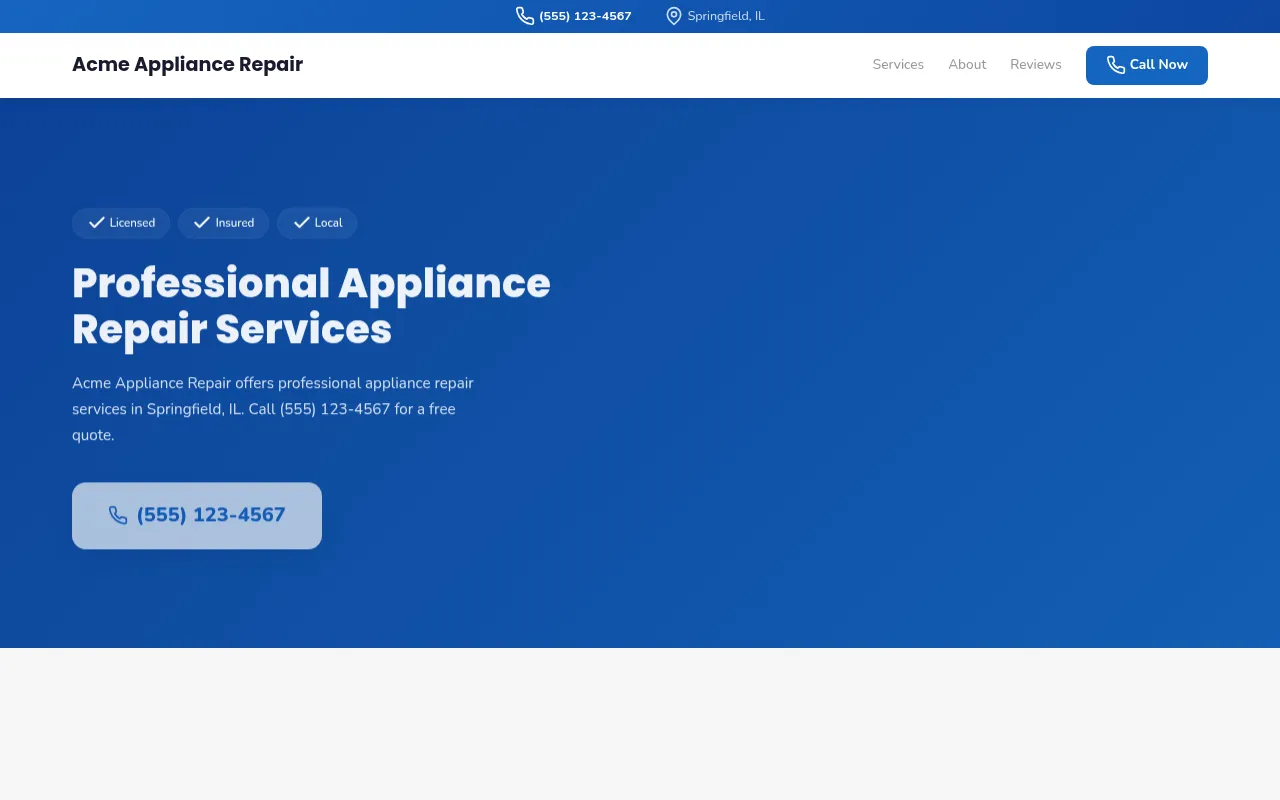The width and height of the screenshot is (1280, 800).
Task: Select the phone icon inside the Call Now button
Action: click(x=1115, y=64)
